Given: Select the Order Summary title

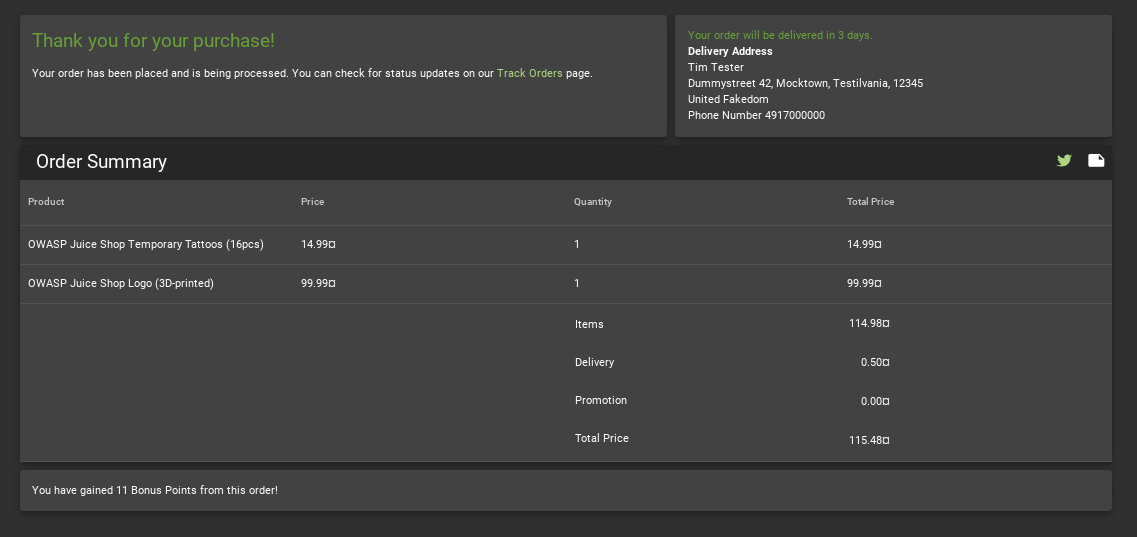Looking at the screenshot, I should coord(102,162).
